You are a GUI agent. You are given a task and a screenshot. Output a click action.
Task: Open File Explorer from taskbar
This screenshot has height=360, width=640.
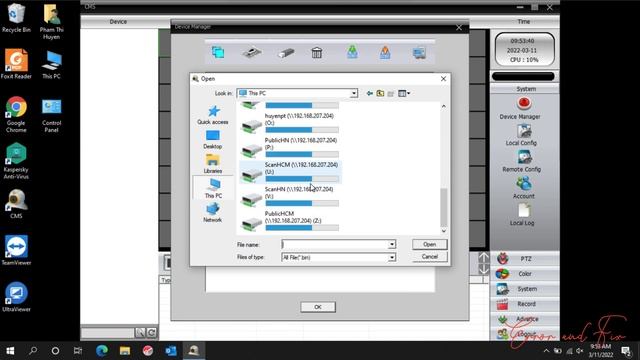pos(125,351)
